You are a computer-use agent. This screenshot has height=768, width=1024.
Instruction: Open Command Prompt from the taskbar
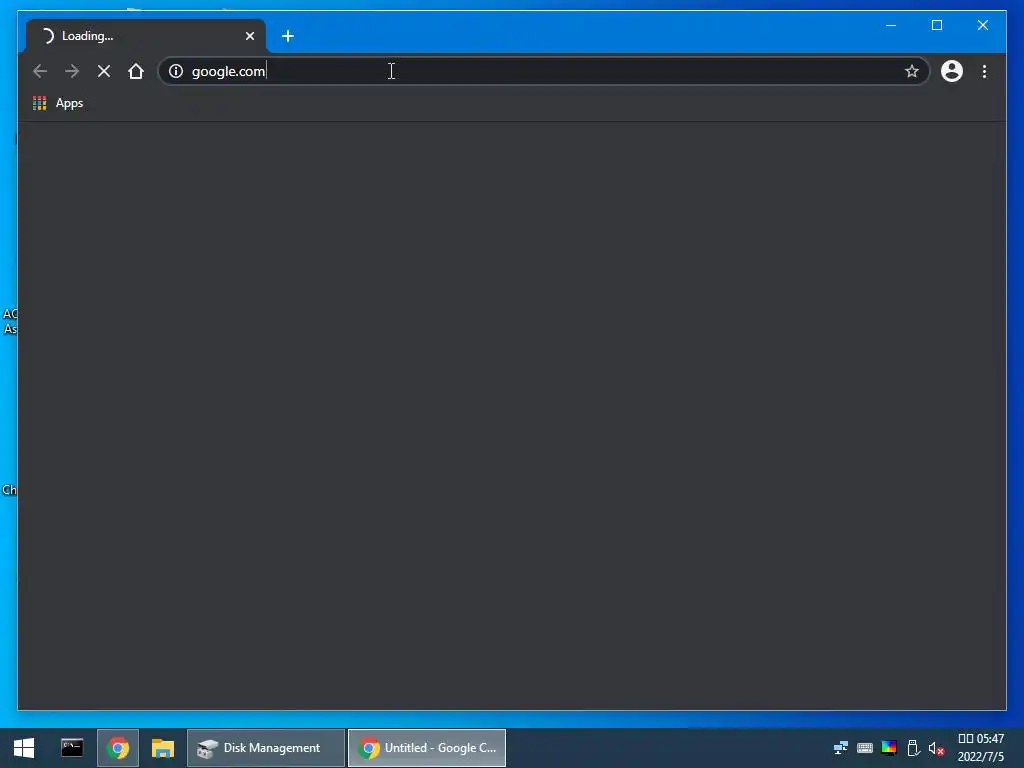pyautogui.click(x=72, y=748)
